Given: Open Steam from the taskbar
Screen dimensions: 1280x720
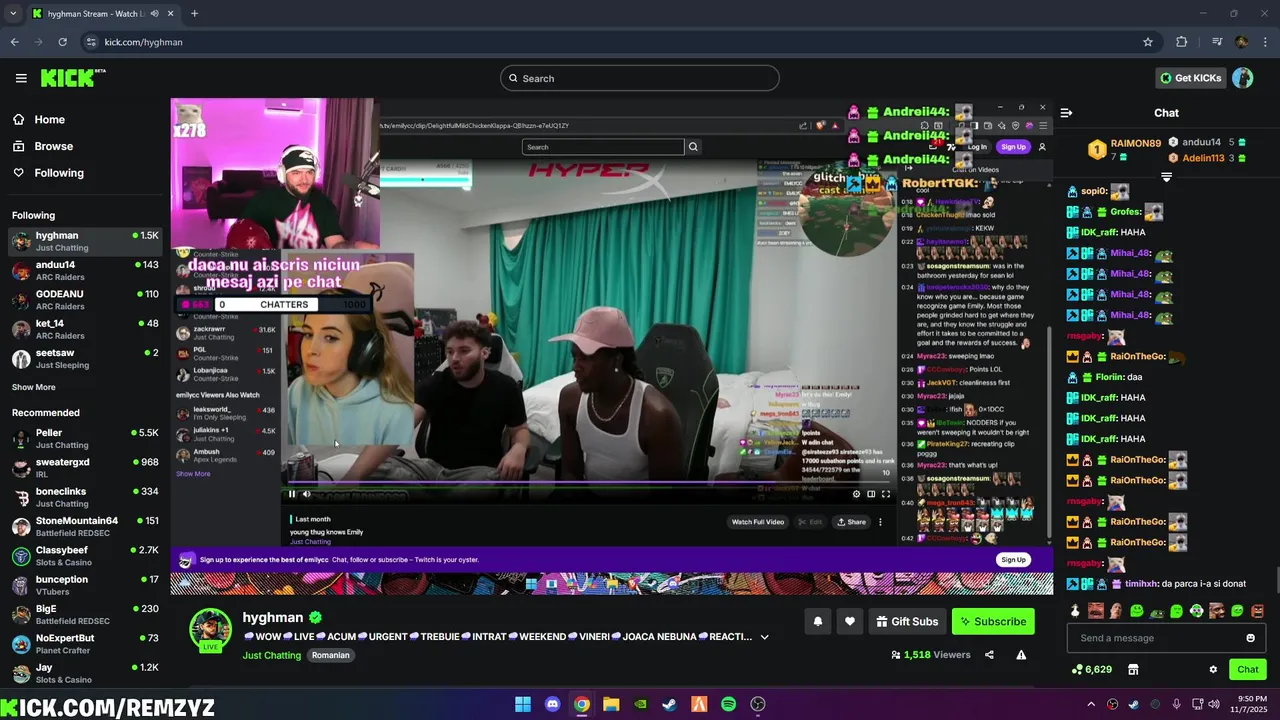Looking at the screenshot, I should pos(670,704).
